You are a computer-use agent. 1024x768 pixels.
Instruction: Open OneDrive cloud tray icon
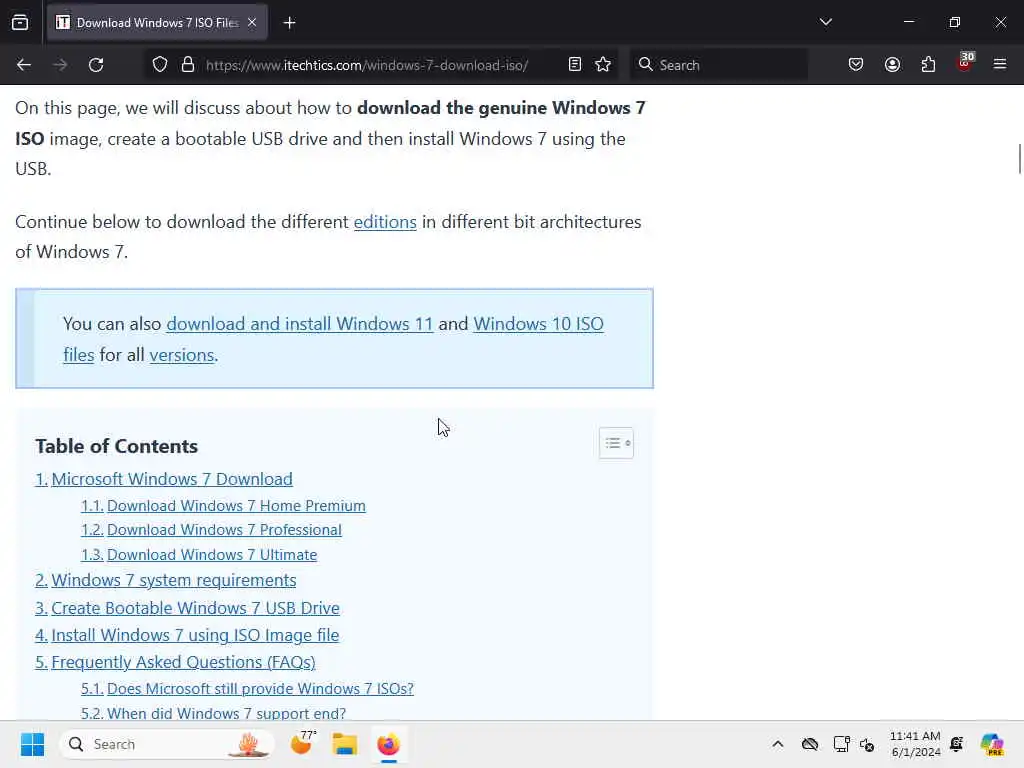point(810,744)
